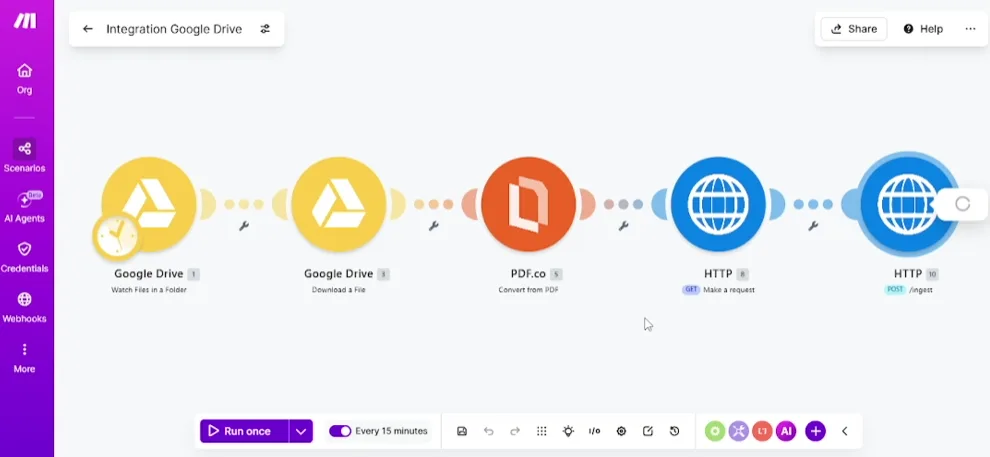Screen dimensions: 990x457
Task: Click the red brackets text parser icon
Action: point(762,431)
